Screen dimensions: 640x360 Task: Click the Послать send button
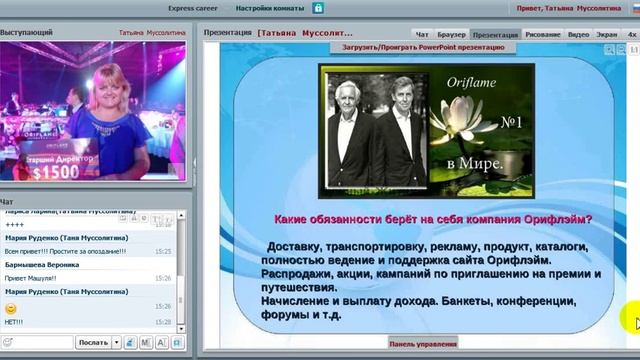[x=93, y=342]
